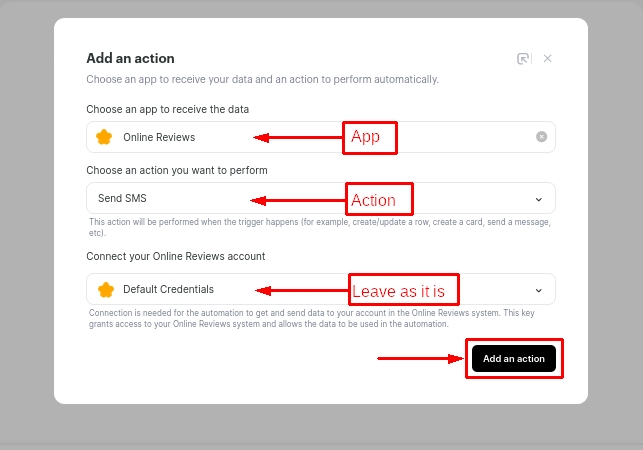Click the pop-out icon beside the close button
Viewport: 643px width, 450px height.
tap(523, 59)
